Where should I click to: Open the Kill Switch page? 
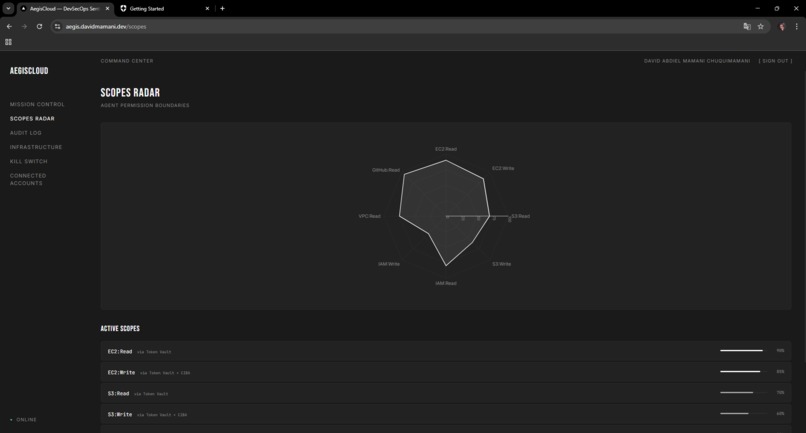pyautogui.click(x=28, y=161)
